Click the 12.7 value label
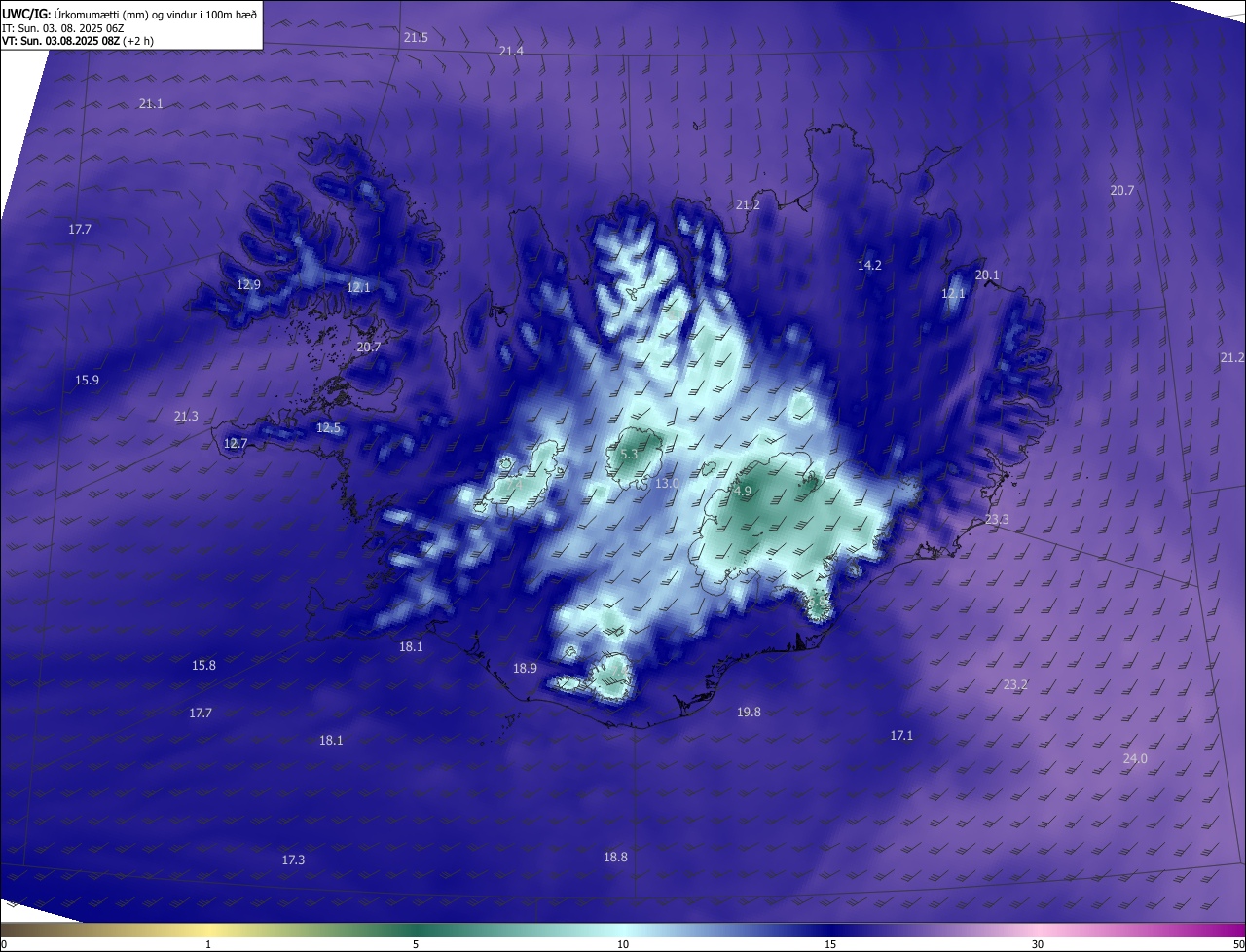The width and height of the screenshot is (1246, 952). pos(236,443)
